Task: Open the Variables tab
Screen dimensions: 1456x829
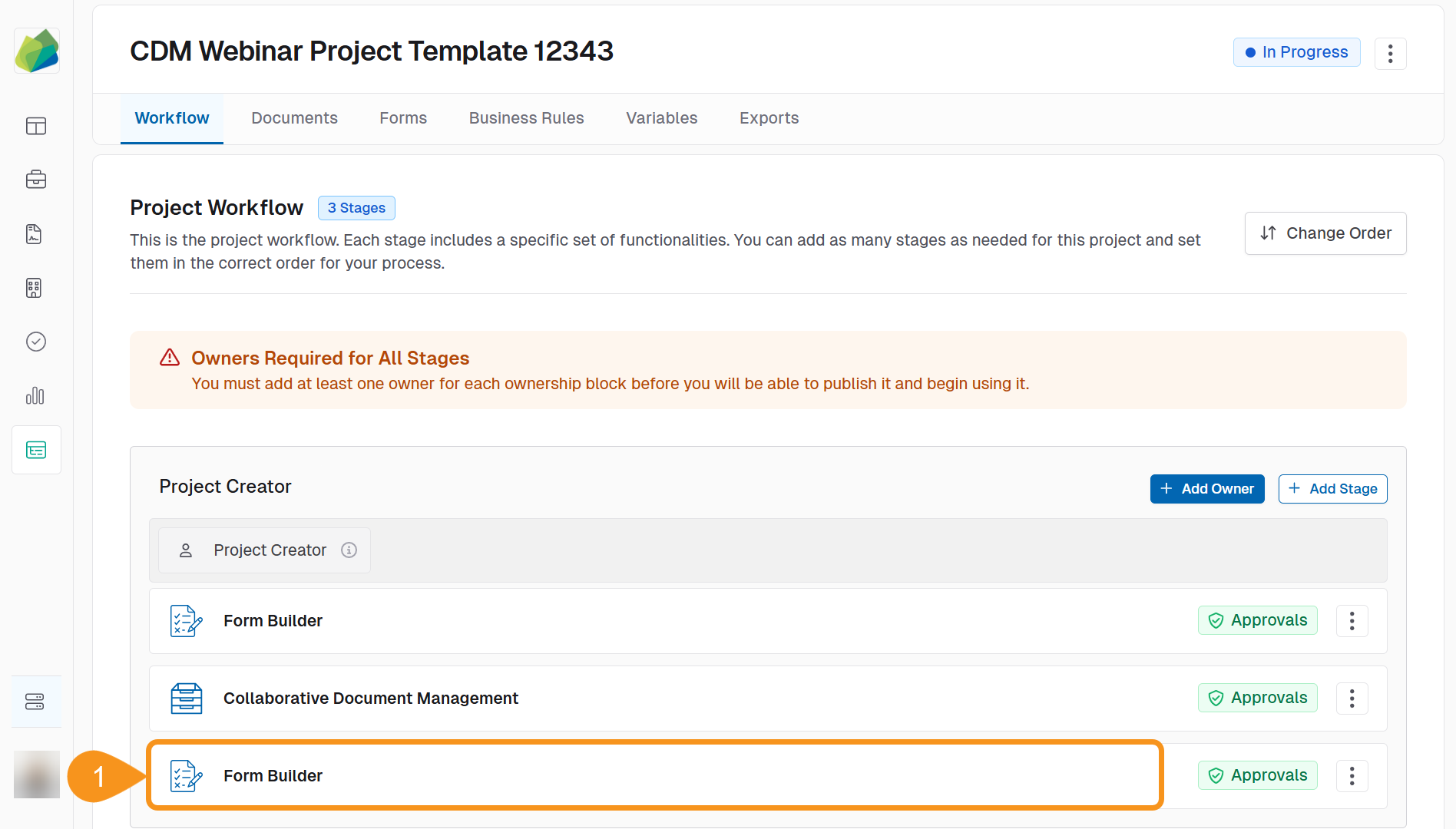Action: (x=661, y=117)
